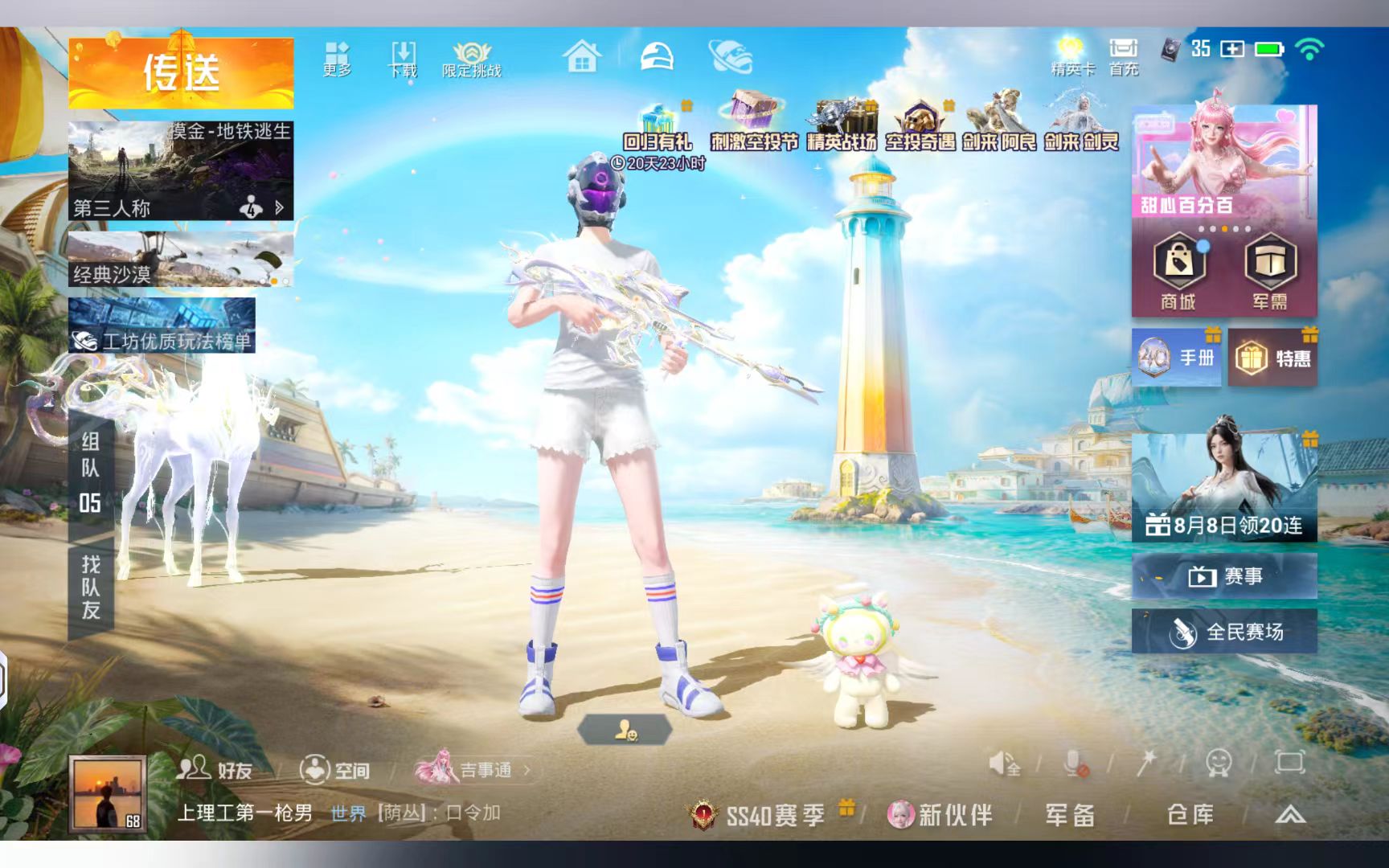Expand the 第三人称 mode selector arrow
The height and width of the screenshot is (868, 1389).
click(279, 207)
